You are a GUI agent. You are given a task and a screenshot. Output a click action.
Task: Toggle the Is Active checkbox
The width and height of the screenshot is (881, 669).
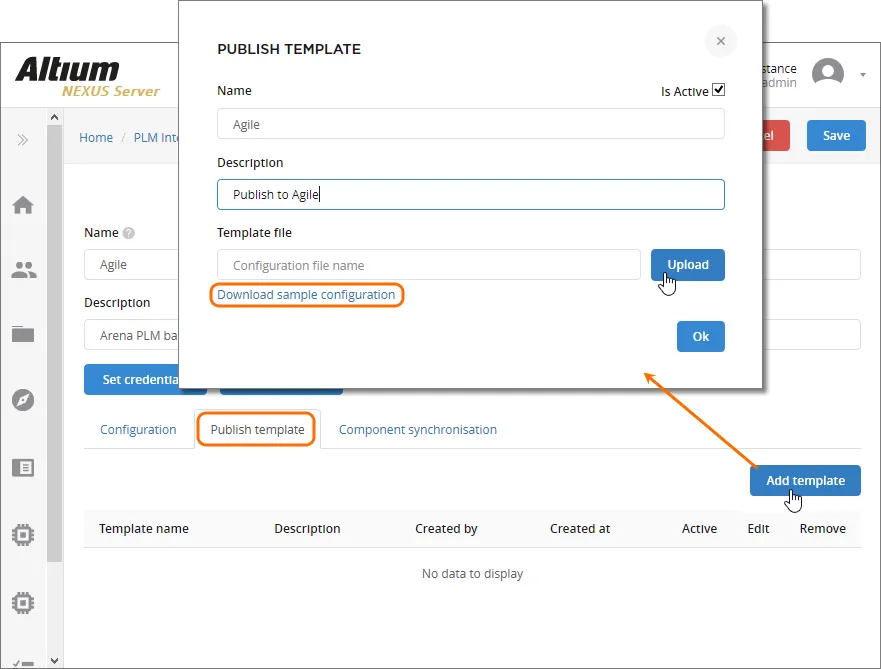point(718,90)
